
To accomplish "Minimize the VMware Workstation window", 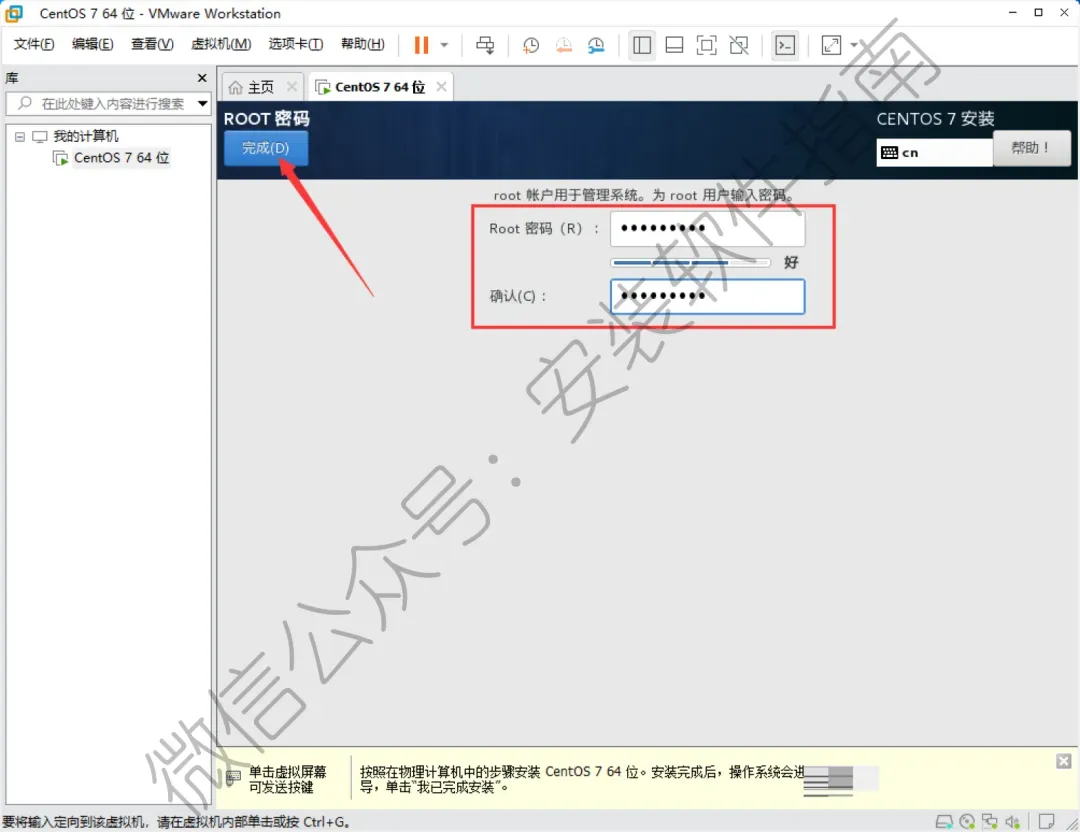I will tap(1012, 12).
